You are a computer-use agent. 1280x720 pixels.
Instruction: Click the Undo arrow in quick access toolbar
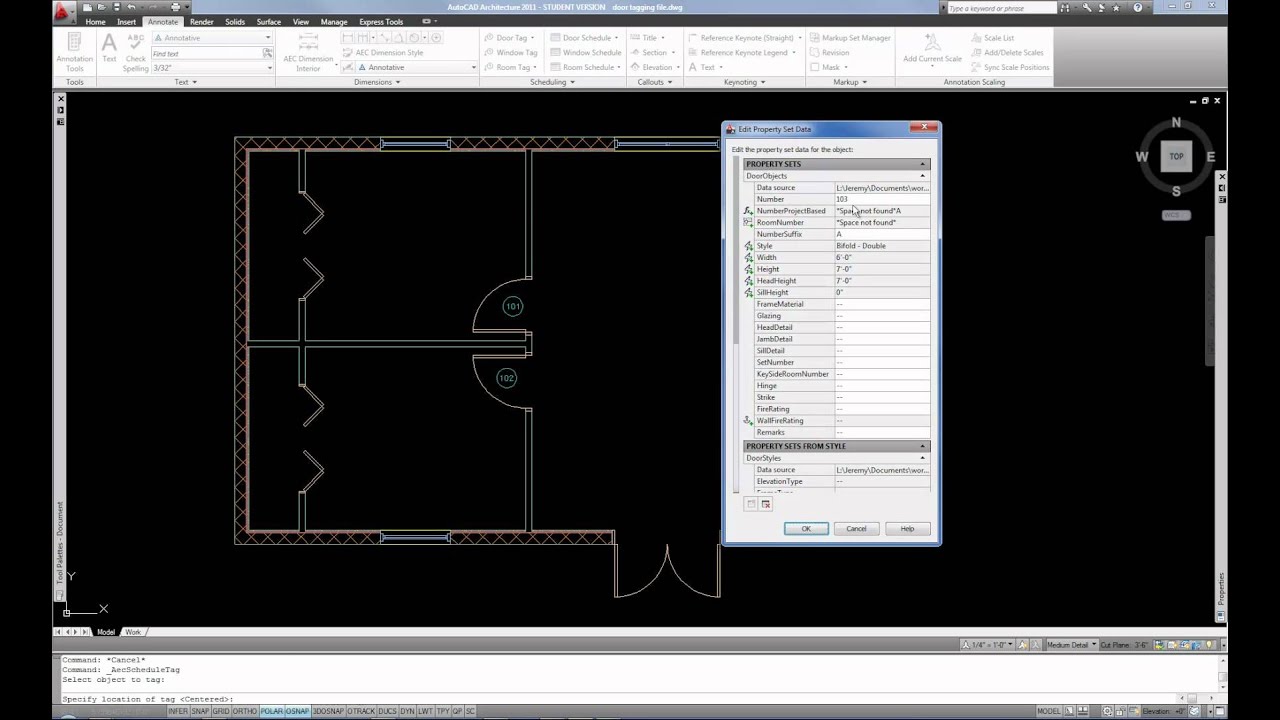click(131, 7)
